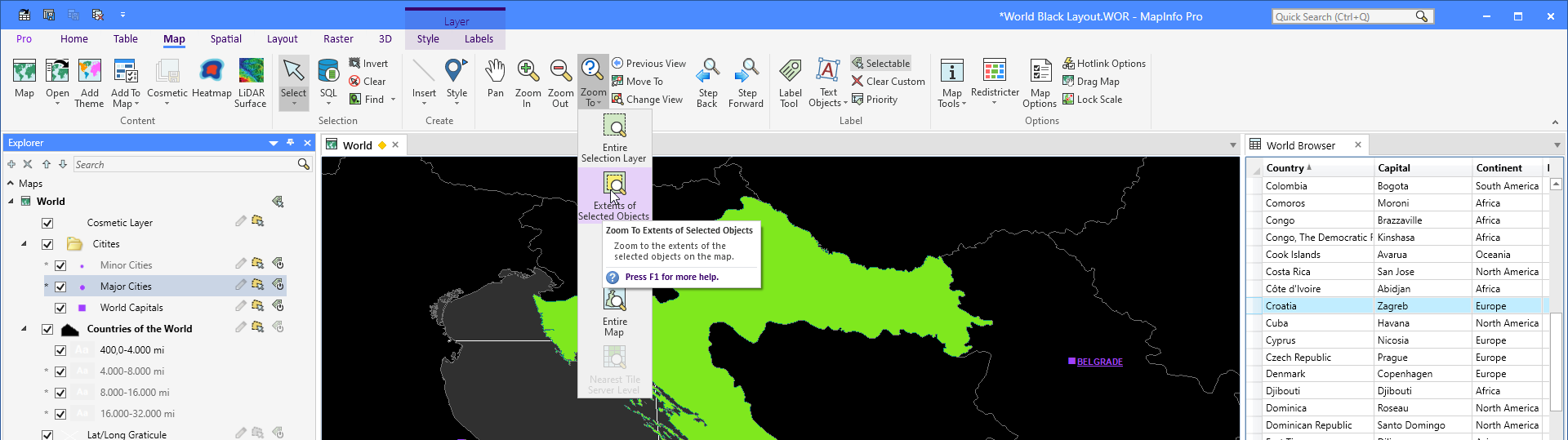The width and height of the screenshot is (1568, 440).
Task: Collapse Countries of the World node
Action: tap(24, 329)
